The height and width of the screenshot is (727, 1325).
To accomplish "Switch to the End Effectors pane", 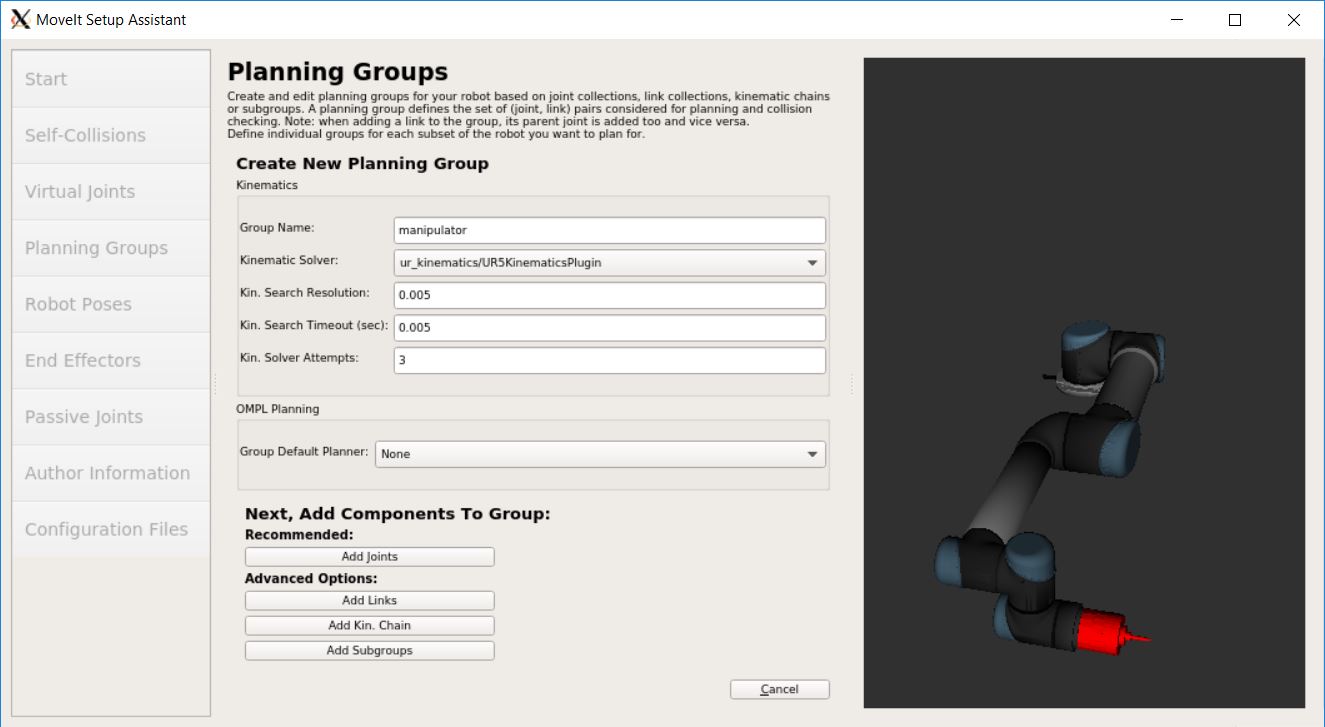I will tap(110, 360).
